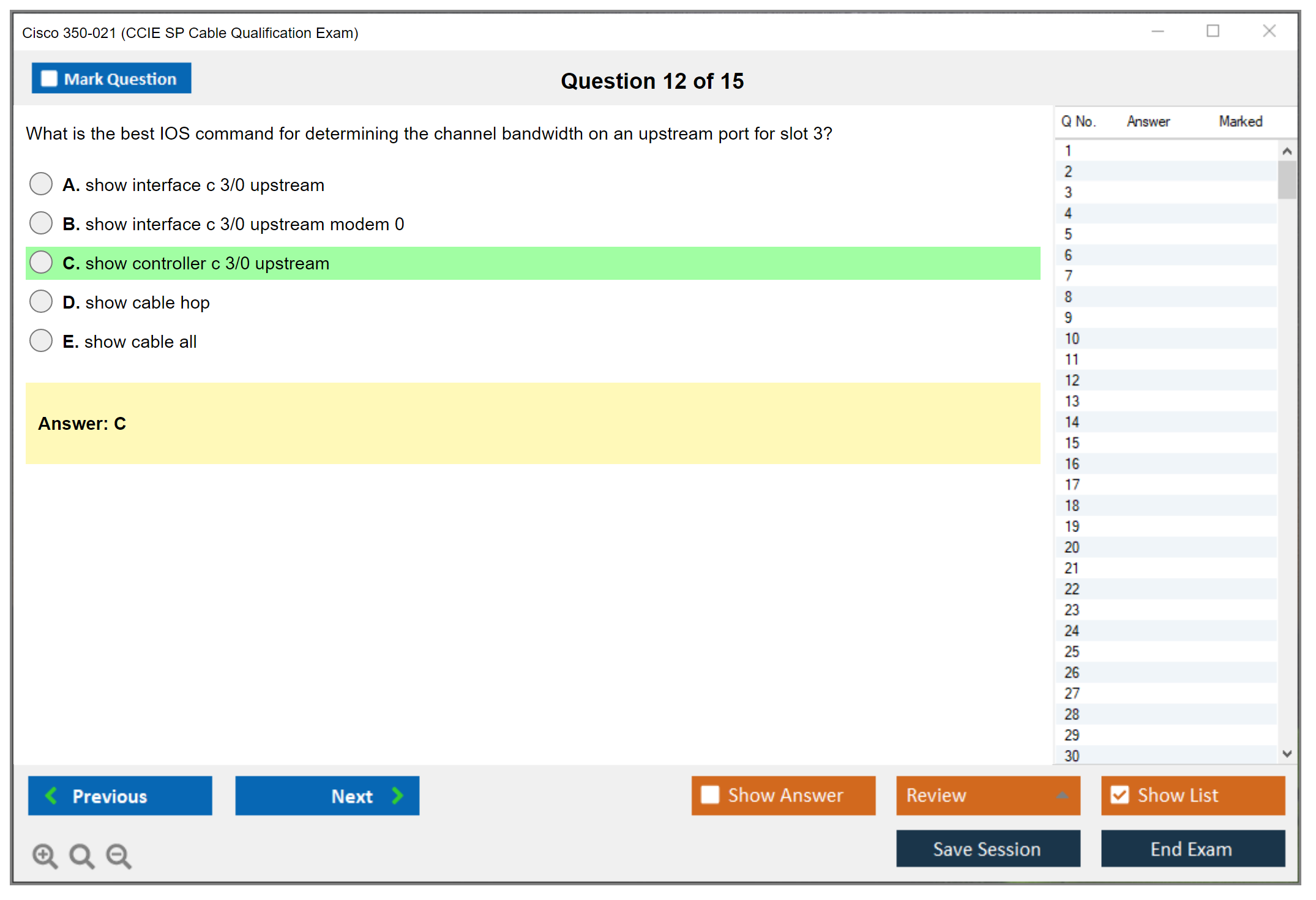1316x900 pixels.
Task: Click the left arrow on the Previous button
Action: [51, 795]
